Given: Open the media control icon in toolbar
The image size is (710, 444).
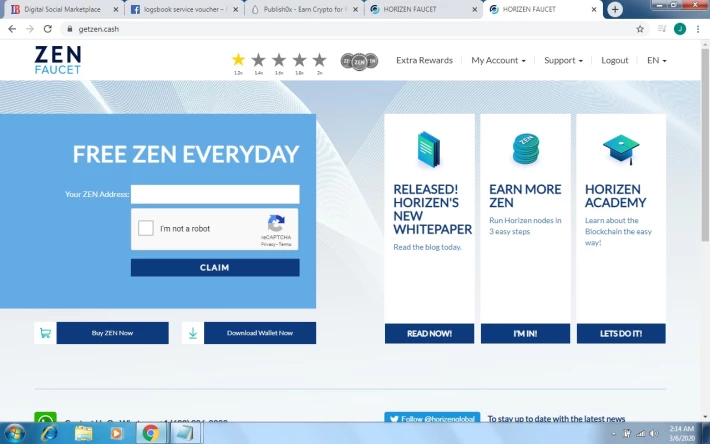Looking at the screenshot, I should pyautogui.click(x=662, y=29).
